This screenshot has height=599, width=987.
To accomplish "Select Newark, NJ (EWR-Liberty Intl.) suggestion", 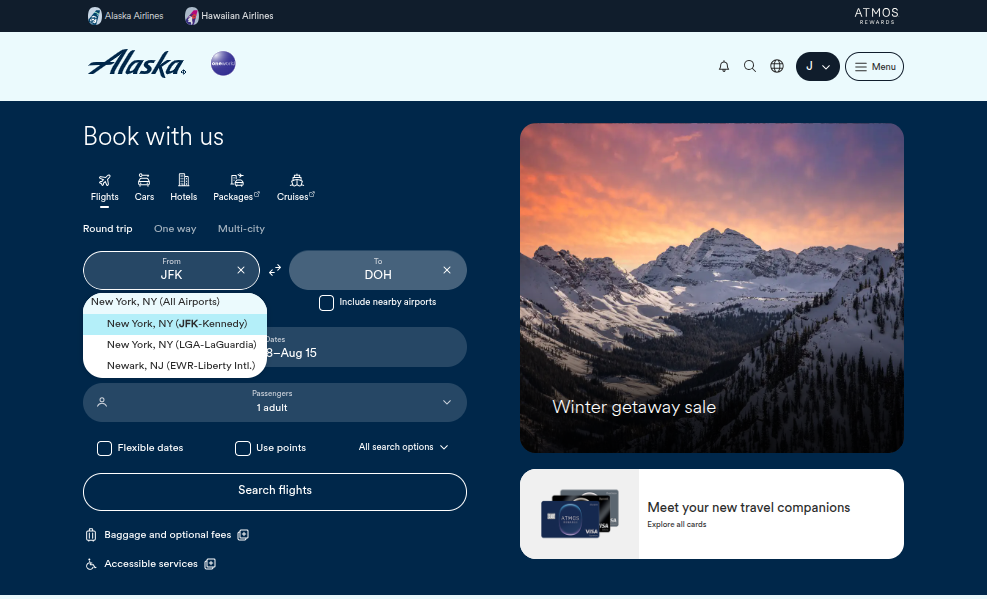I will (x=175, y=366).
